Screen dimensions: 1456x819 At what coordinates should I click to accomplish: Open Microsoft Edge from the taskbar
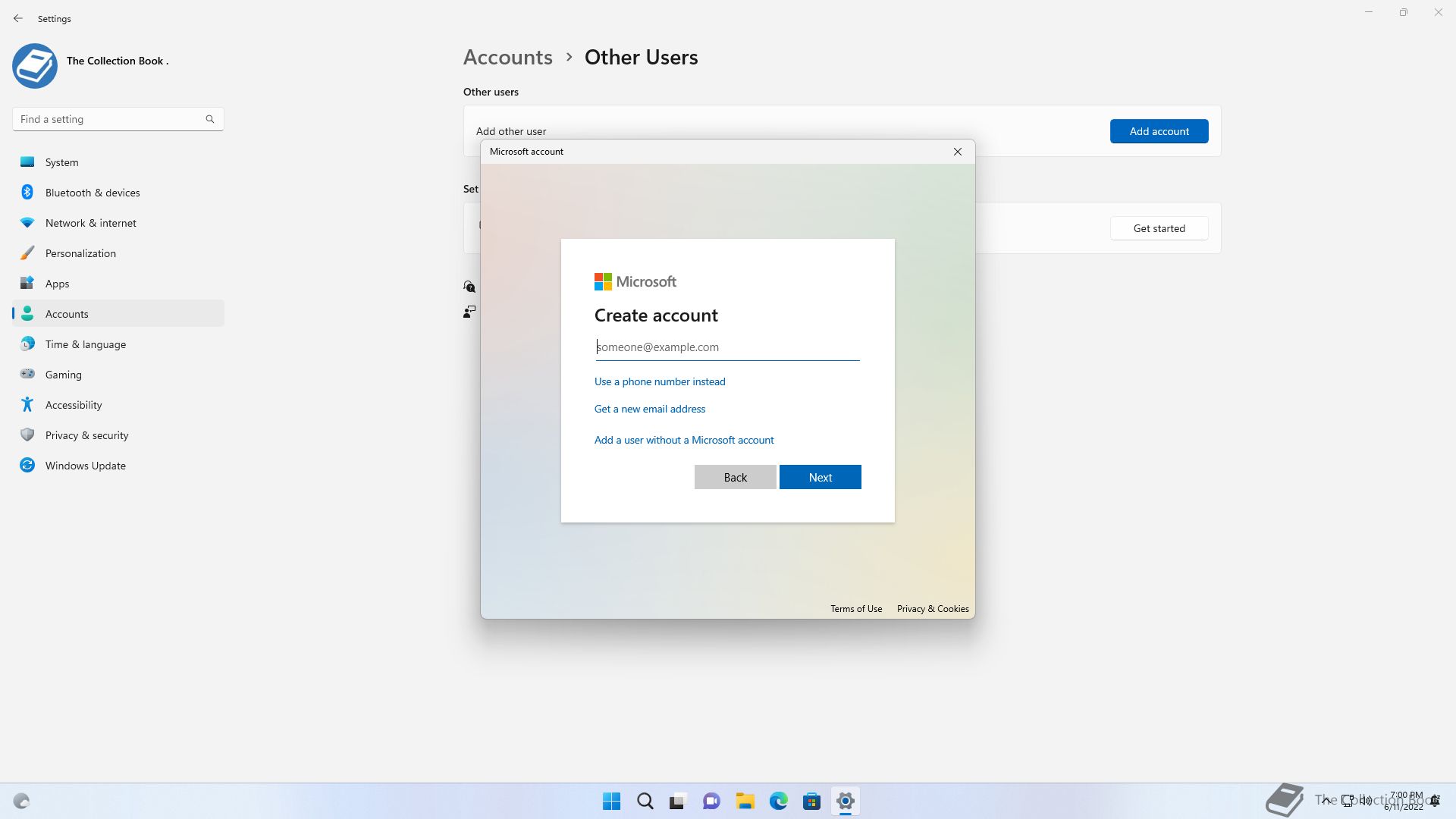coord(778,802)
